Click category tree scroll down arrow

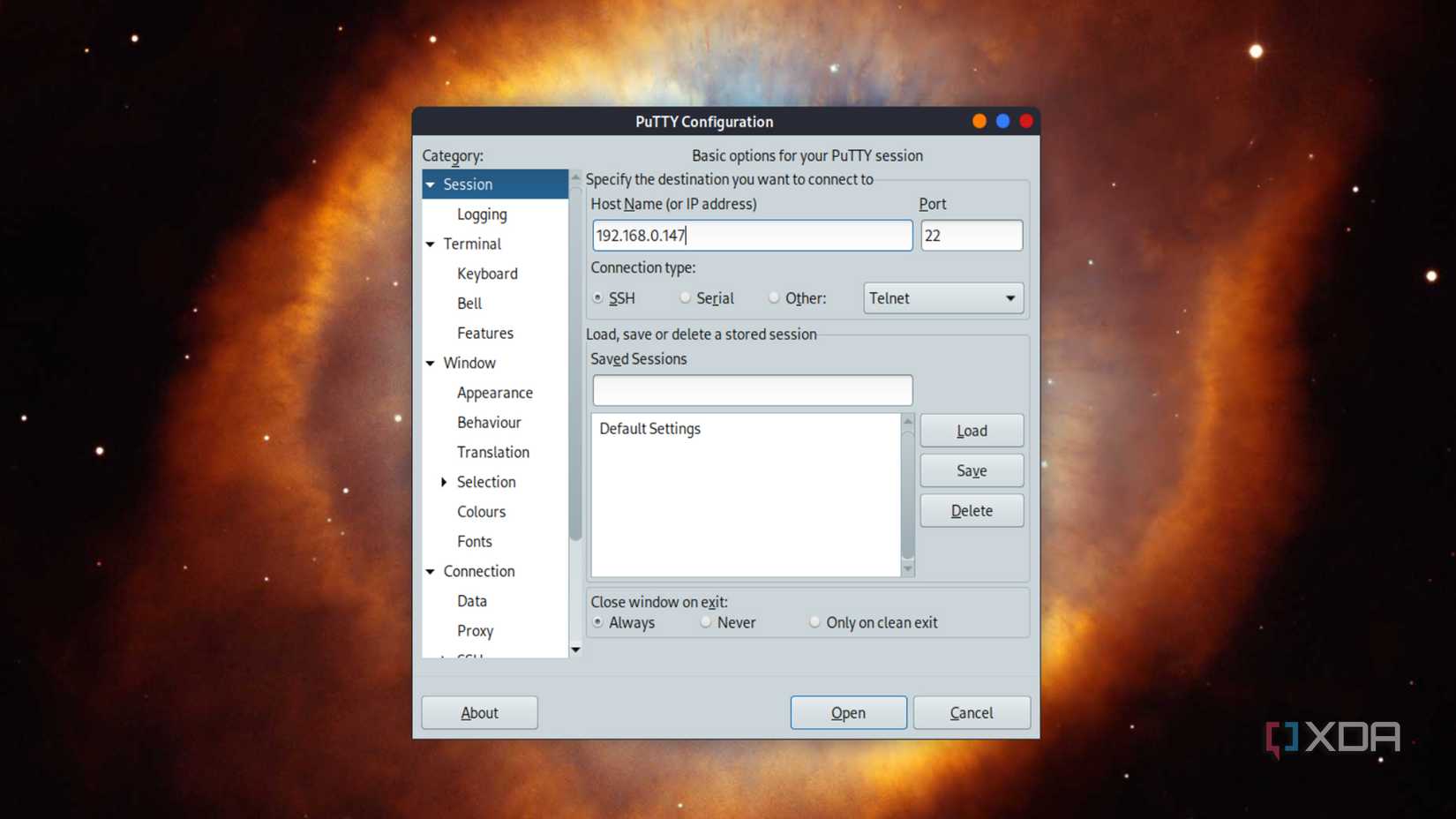[575, 650]
